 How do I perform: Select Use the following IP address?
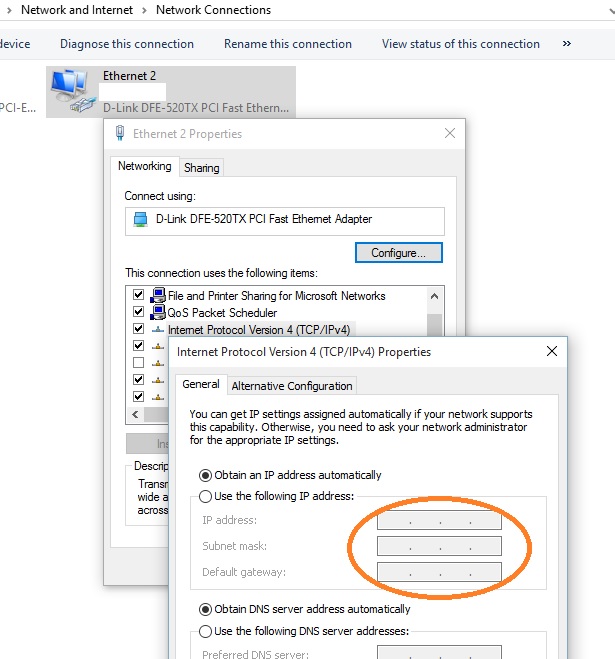pos(205,496)
